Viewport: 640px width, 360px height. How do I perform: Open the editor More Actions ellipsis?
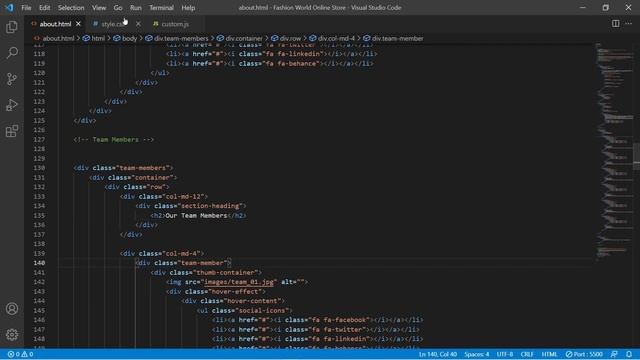point(629,24)
